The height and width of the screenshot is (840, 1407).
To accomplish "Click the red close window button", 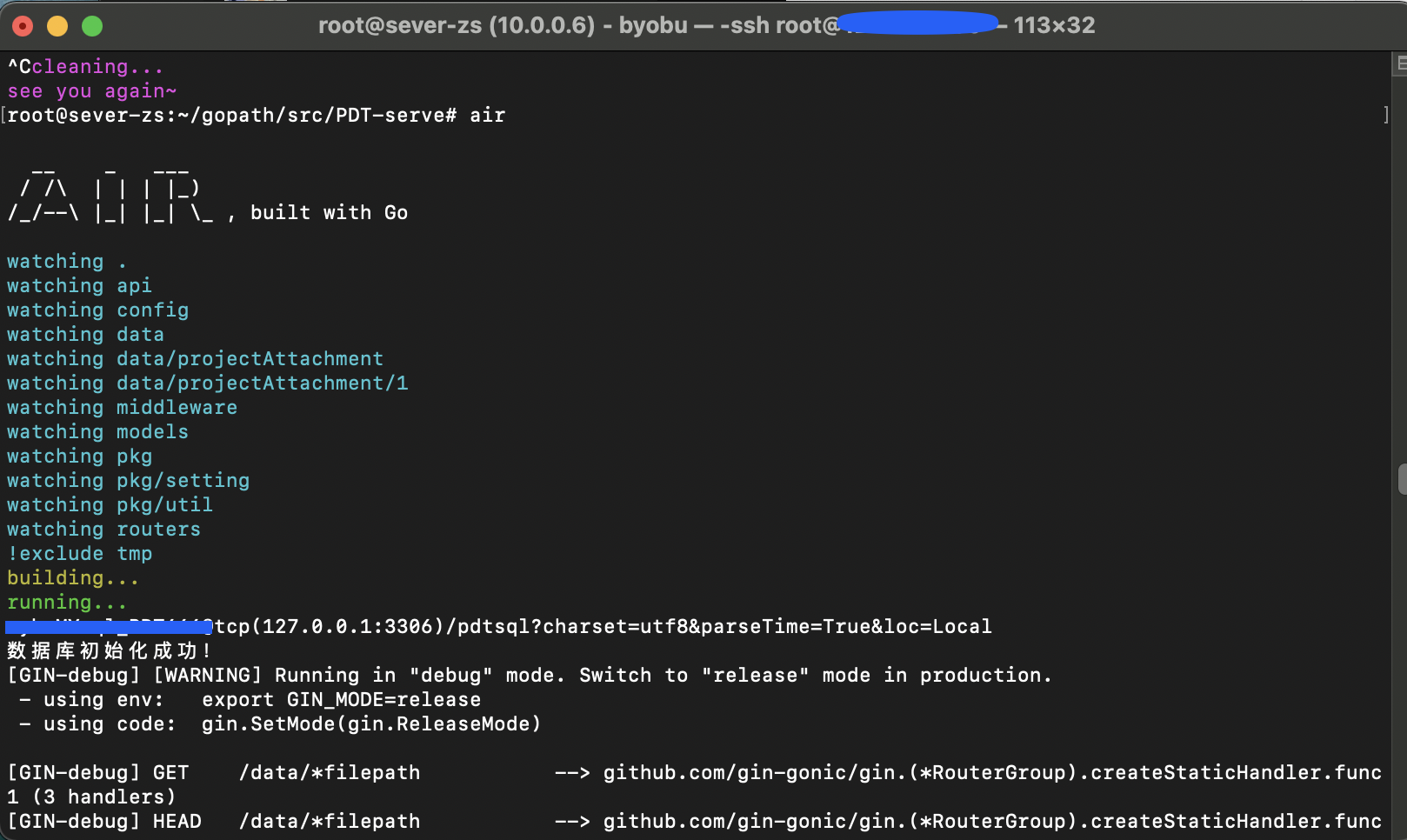I will (22, 25).
